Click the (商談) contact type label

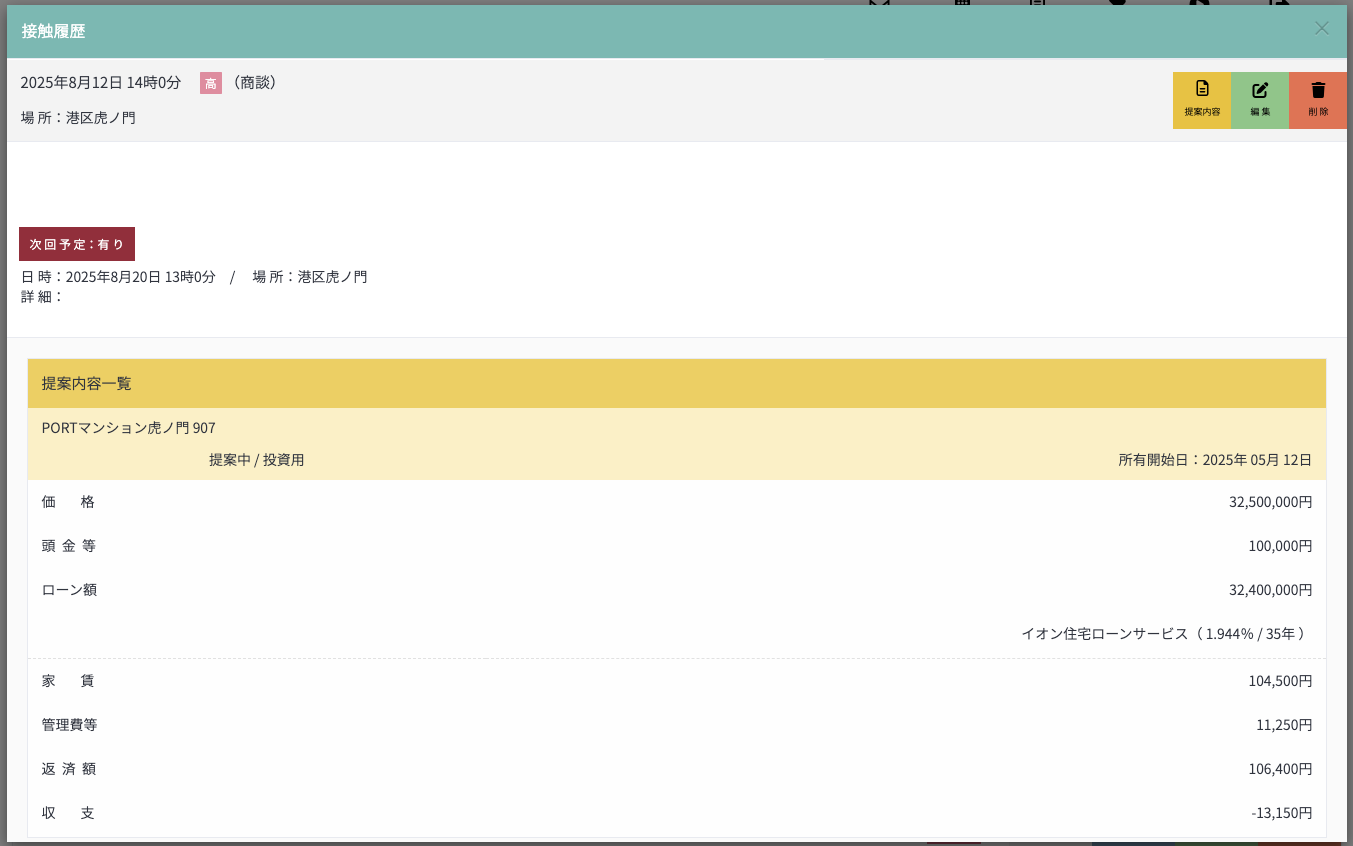pos(253,83)
